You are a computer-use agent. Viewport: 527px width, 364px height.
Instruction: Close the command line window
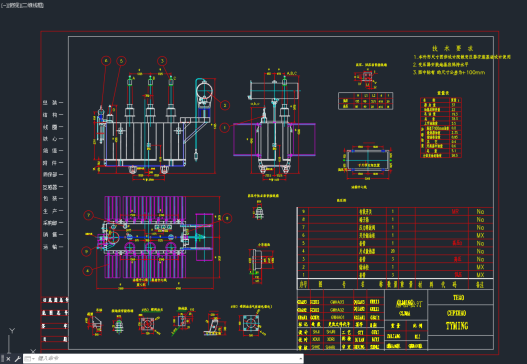click(x=8, y=359)
